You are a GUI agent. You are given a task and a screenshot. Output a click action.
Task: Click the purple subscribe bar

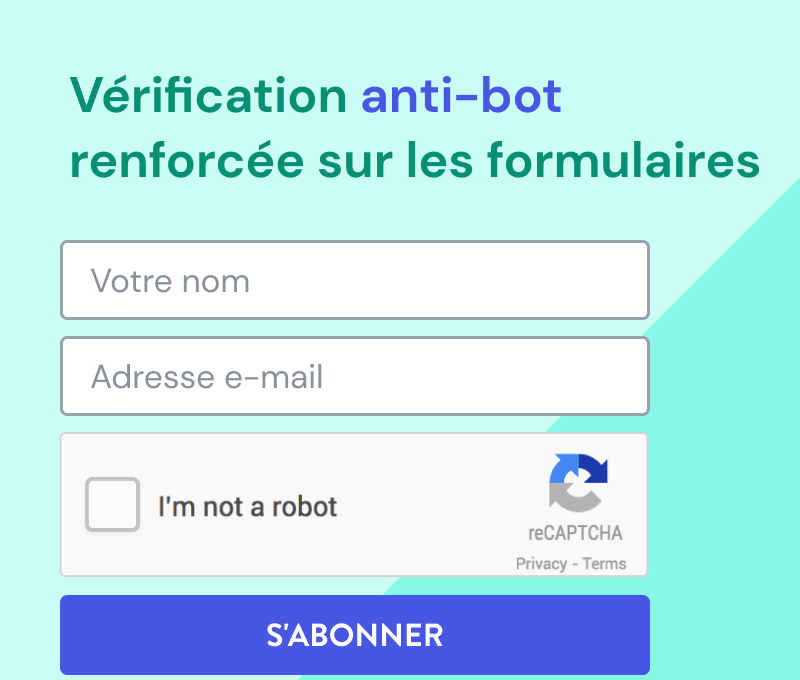(x=355, y=635)
